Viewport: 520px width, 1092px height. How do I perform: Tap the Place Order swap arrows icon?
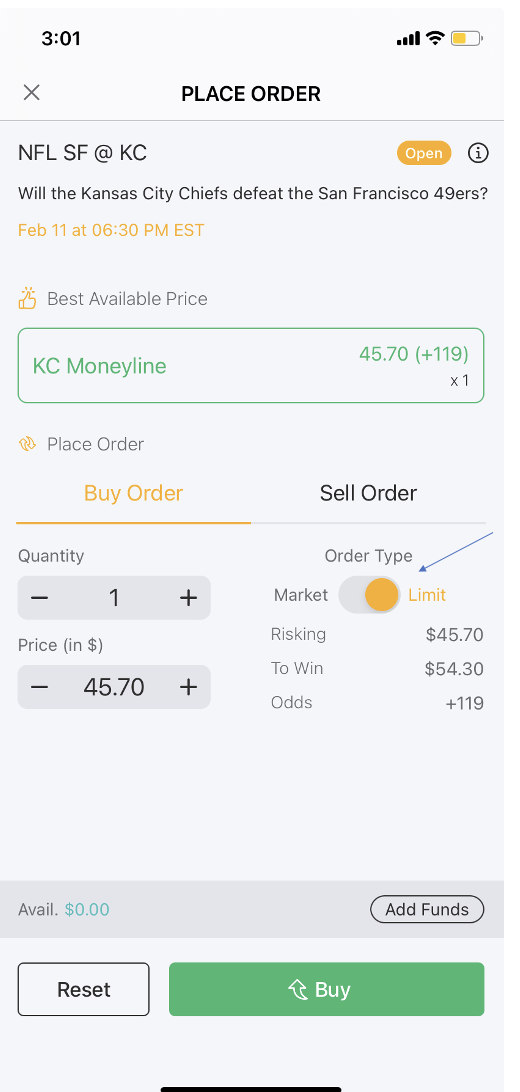point(27,444)
